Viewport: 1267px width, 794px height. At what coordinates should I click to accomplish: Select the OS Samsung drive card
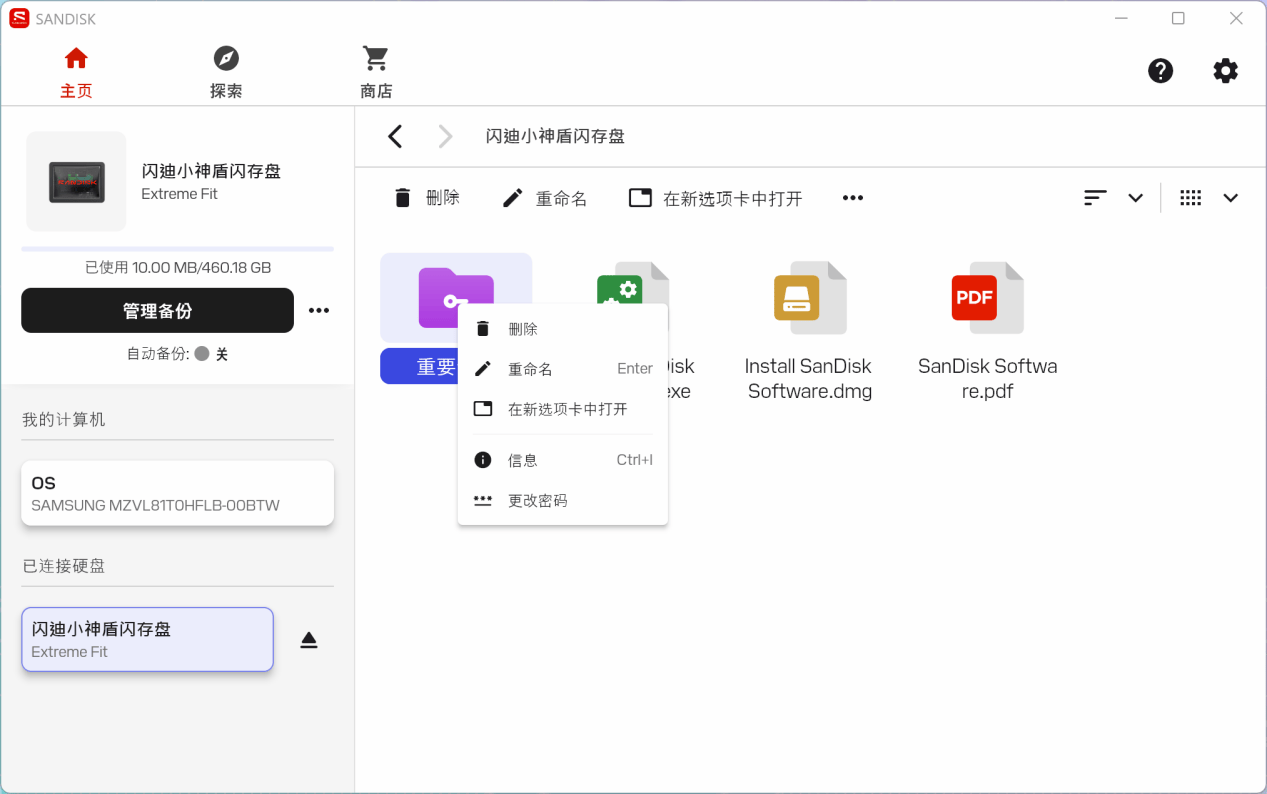(x=177, y=493)
